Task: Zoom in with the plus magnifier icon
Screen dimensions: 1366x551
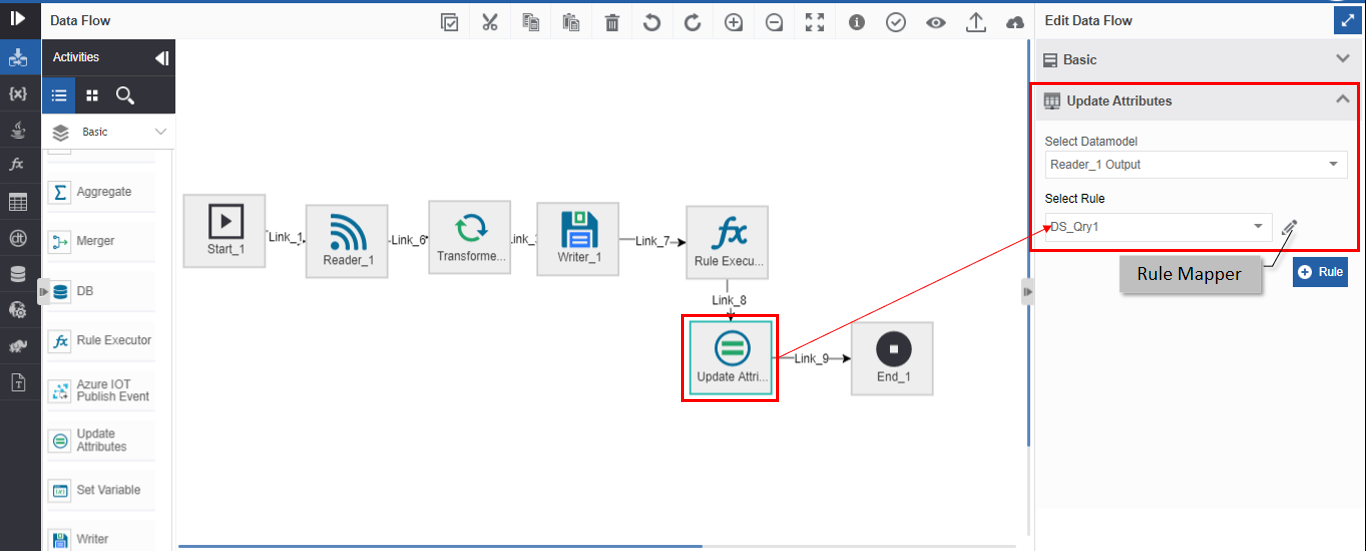Action: click(734, 22)
